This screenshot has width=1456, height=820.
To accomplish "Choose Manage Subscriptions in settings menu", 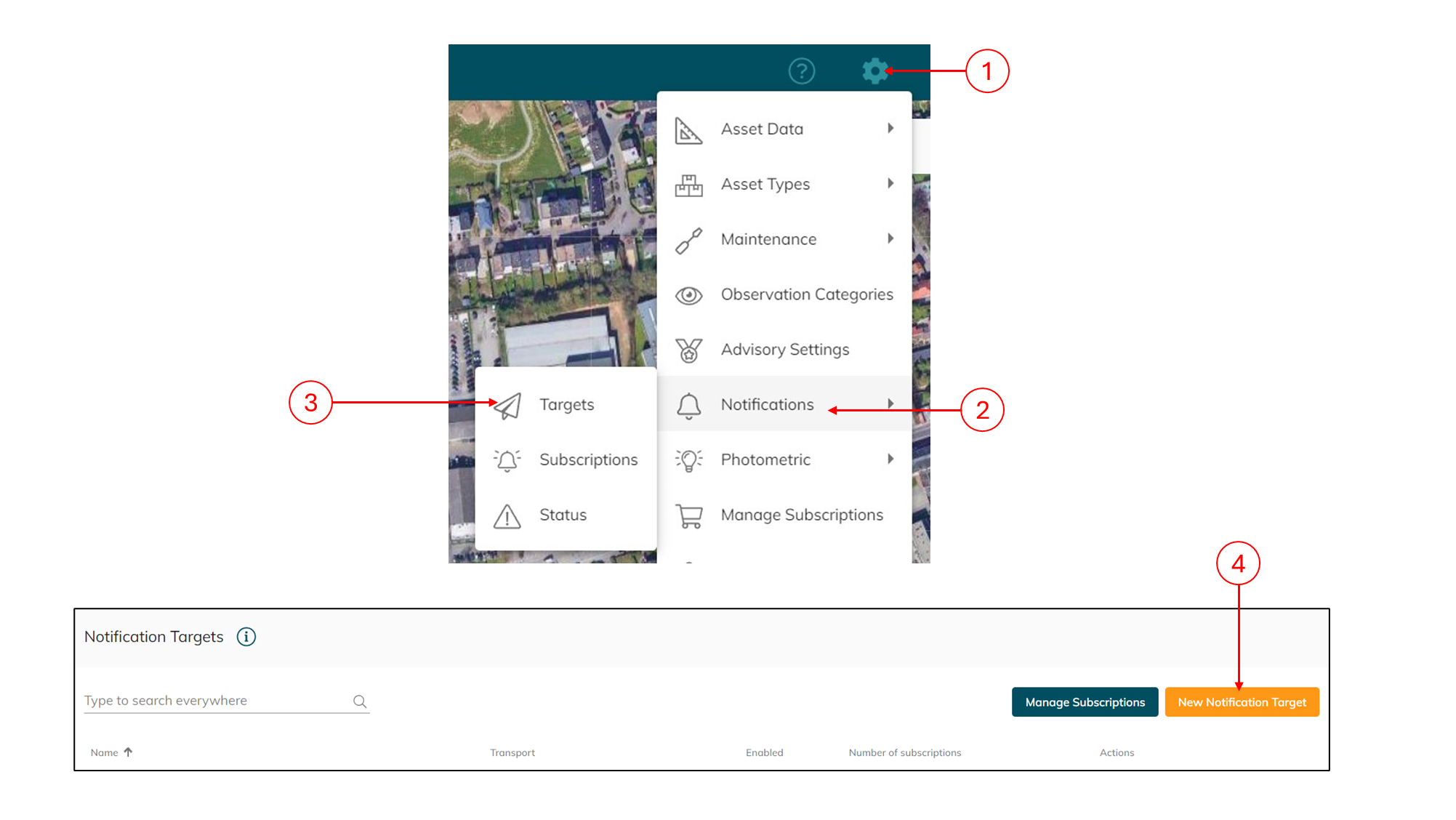I will tap(802, 515).
